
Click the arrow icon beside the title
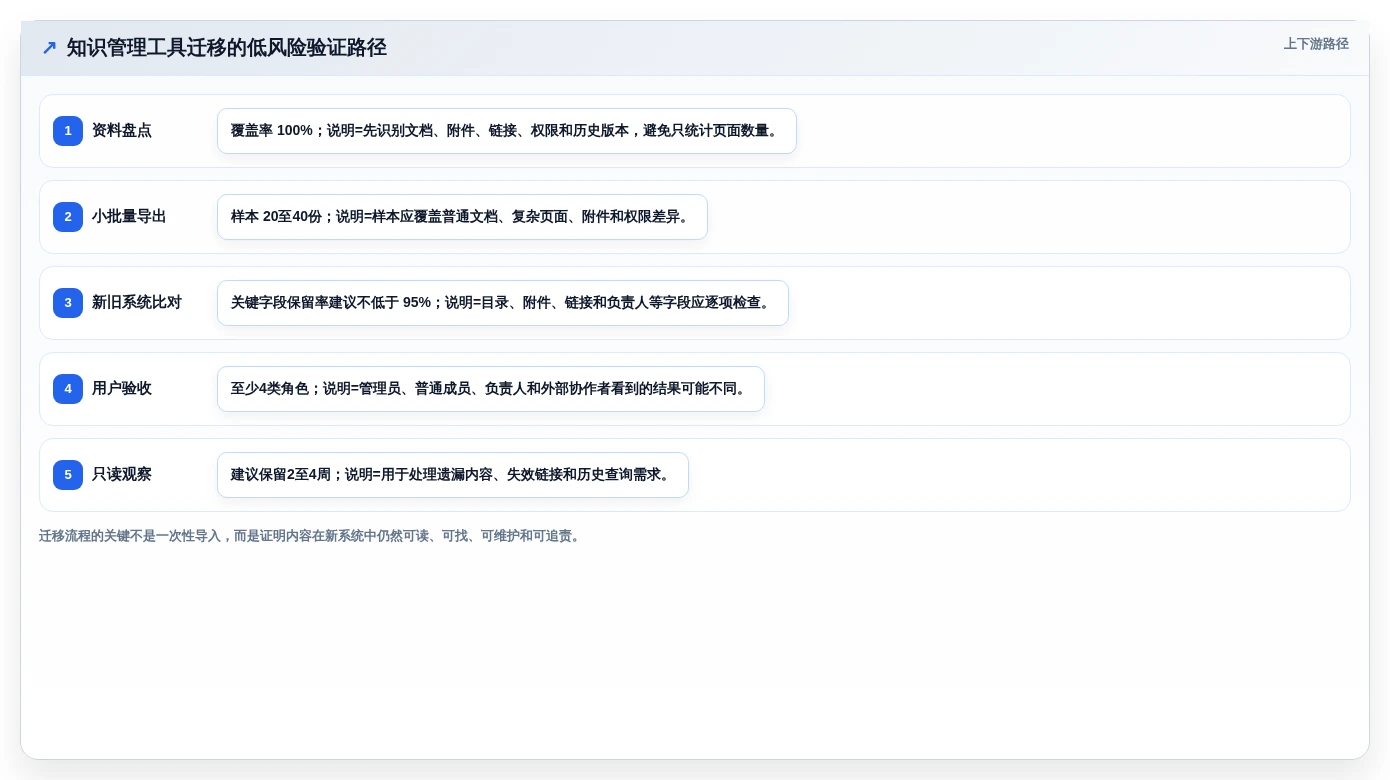pos(49,48)
